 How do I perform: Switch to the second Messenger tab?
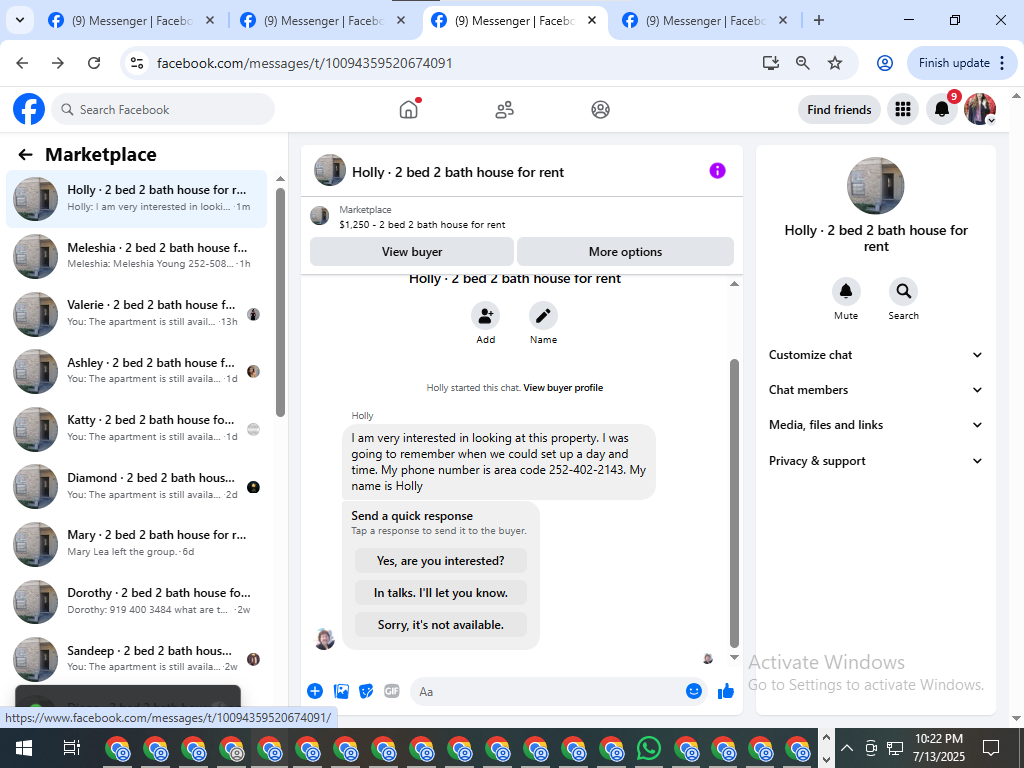(322, 21)
